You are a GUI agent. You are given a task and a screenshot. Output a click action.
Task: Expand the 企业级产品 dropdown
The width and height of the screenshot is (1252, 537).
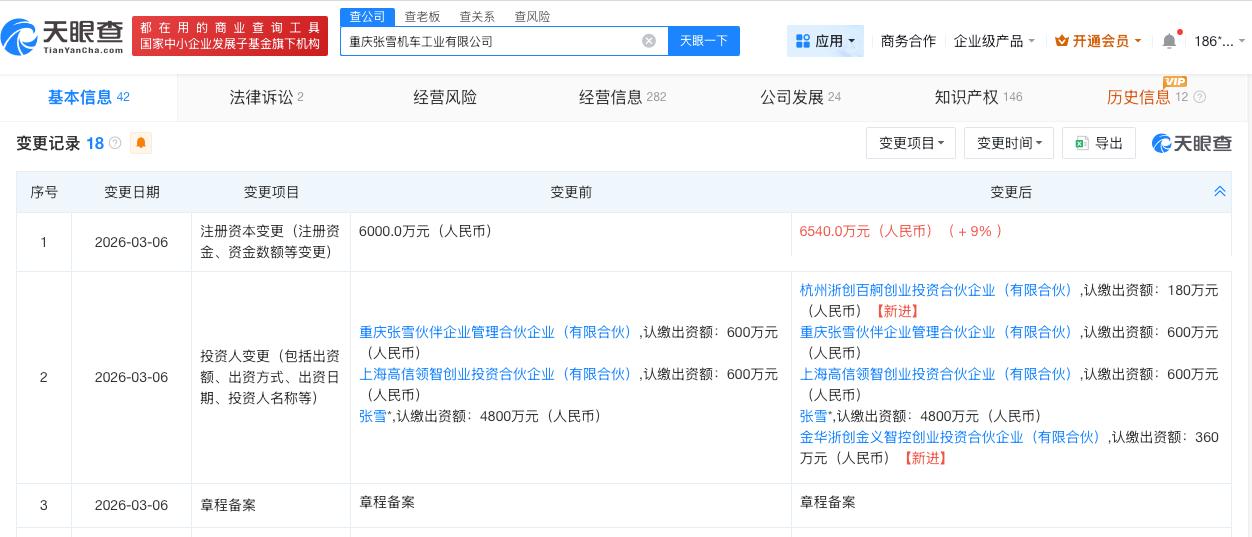(x=994, y=41)
